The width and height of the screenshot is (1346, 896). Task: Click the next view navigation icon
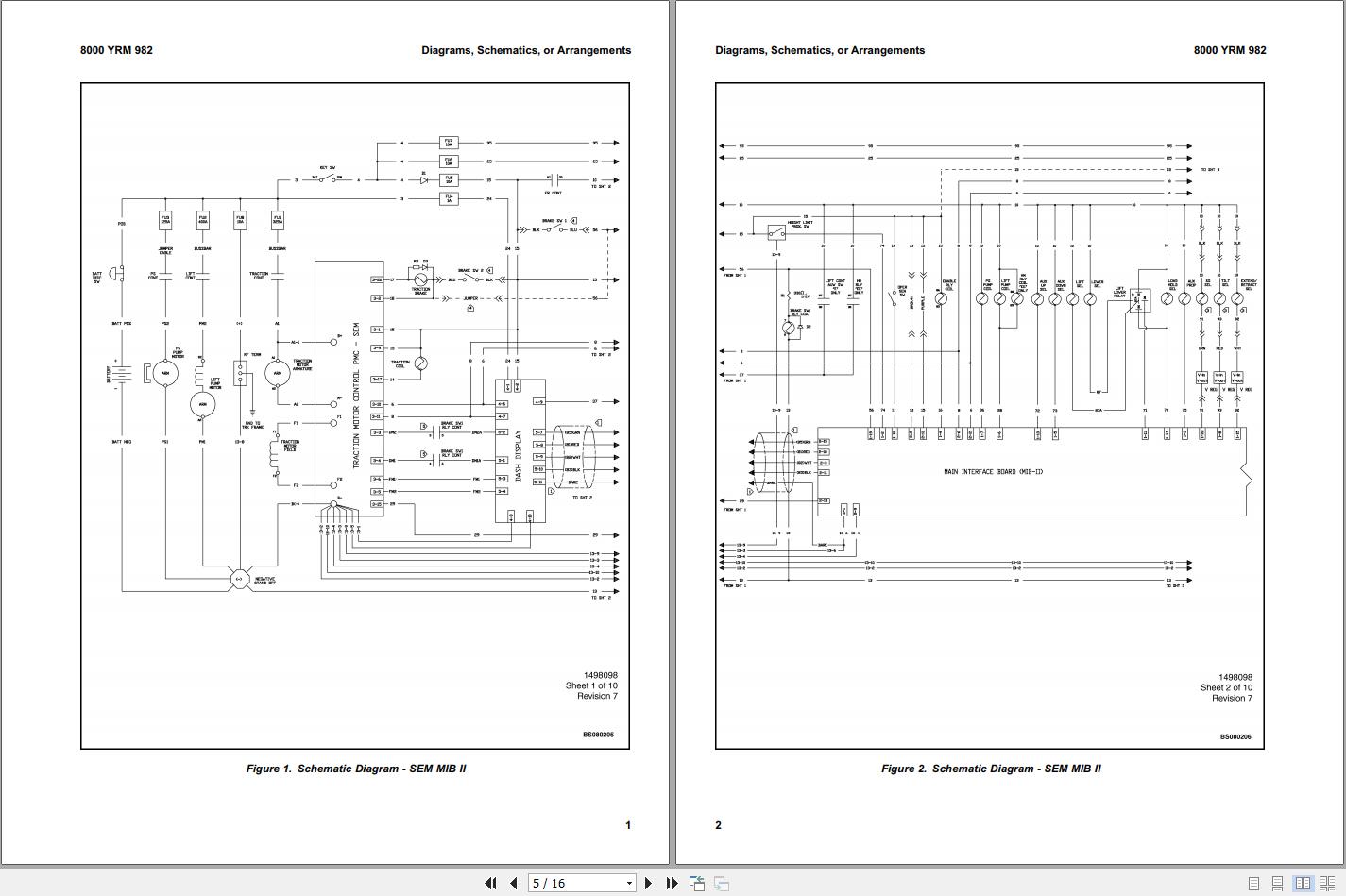(721, 883)
